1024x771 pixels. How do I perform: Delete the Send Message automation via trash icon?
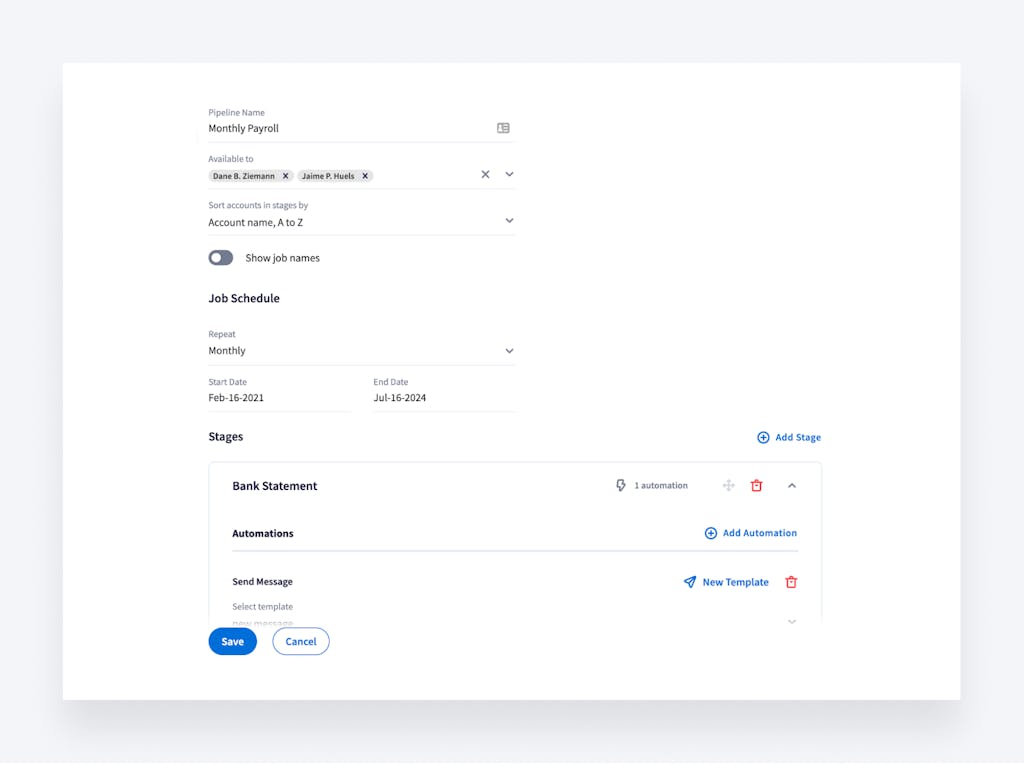pos(791,582)
